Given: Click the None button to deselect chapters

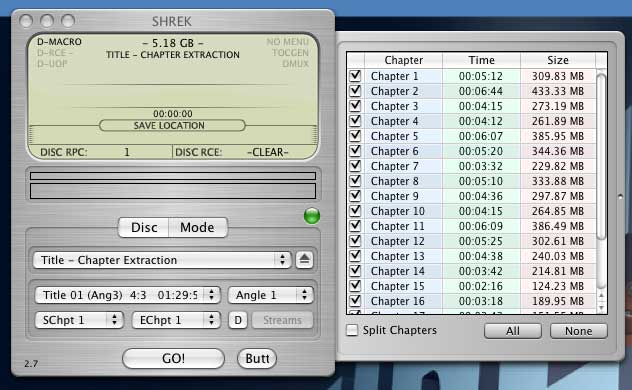Looking at the screenshot, I should [x=578, y=331].
